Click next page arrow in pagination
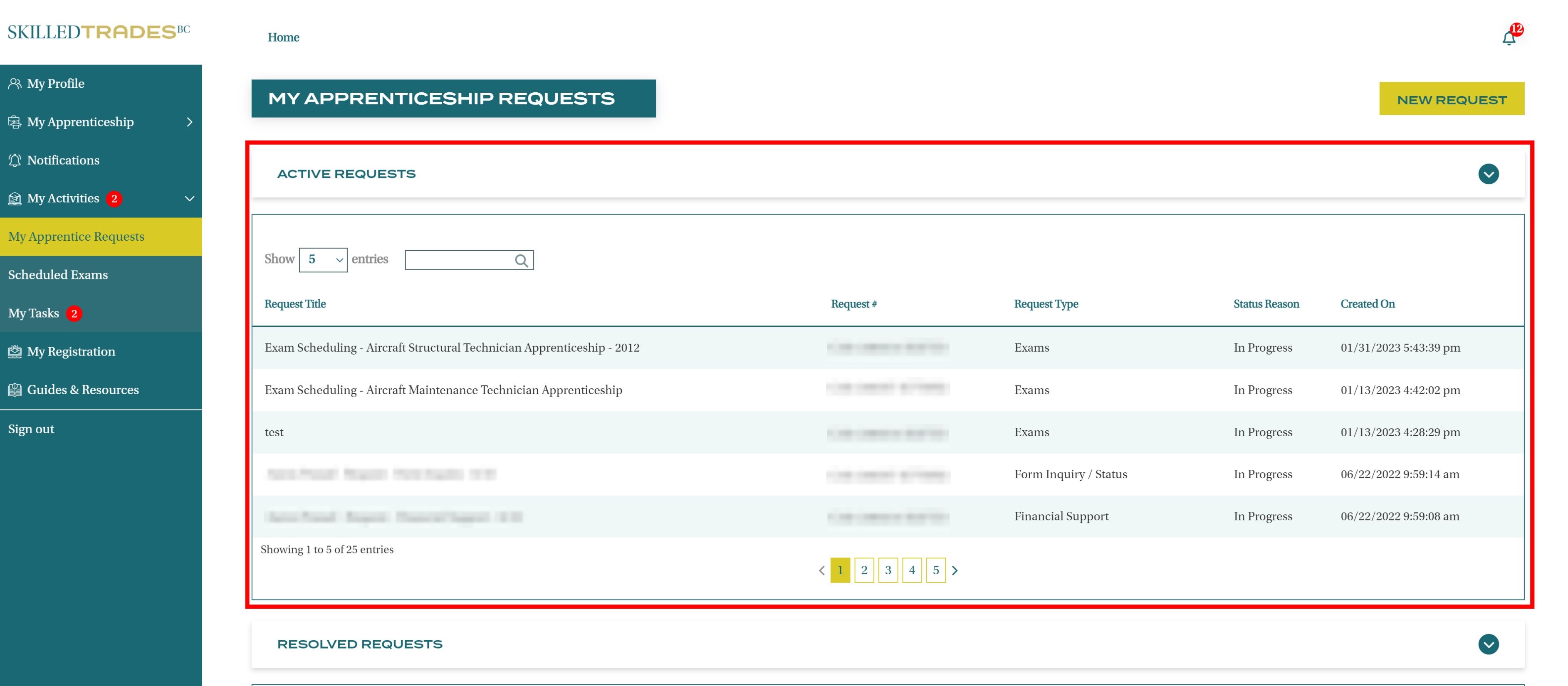 pos(955,570)
